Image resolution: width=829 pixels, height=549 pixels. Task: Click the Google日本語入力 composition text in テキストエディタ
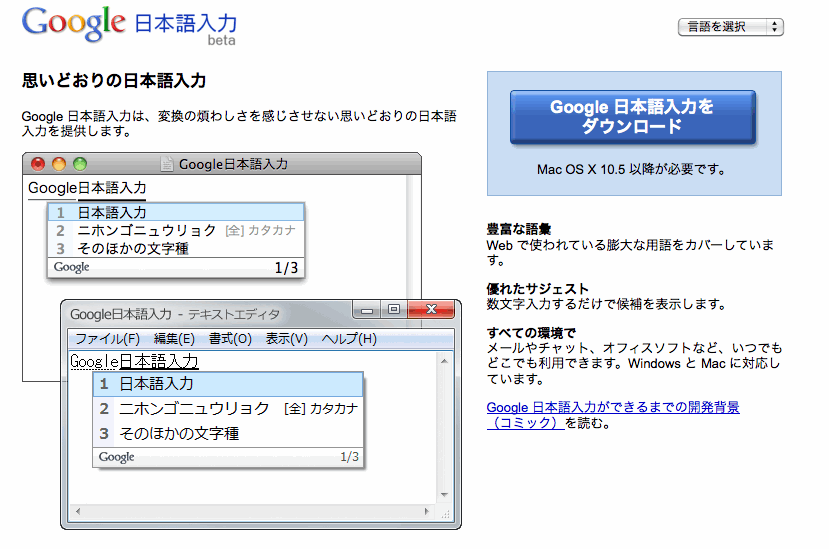click(134, 361)
